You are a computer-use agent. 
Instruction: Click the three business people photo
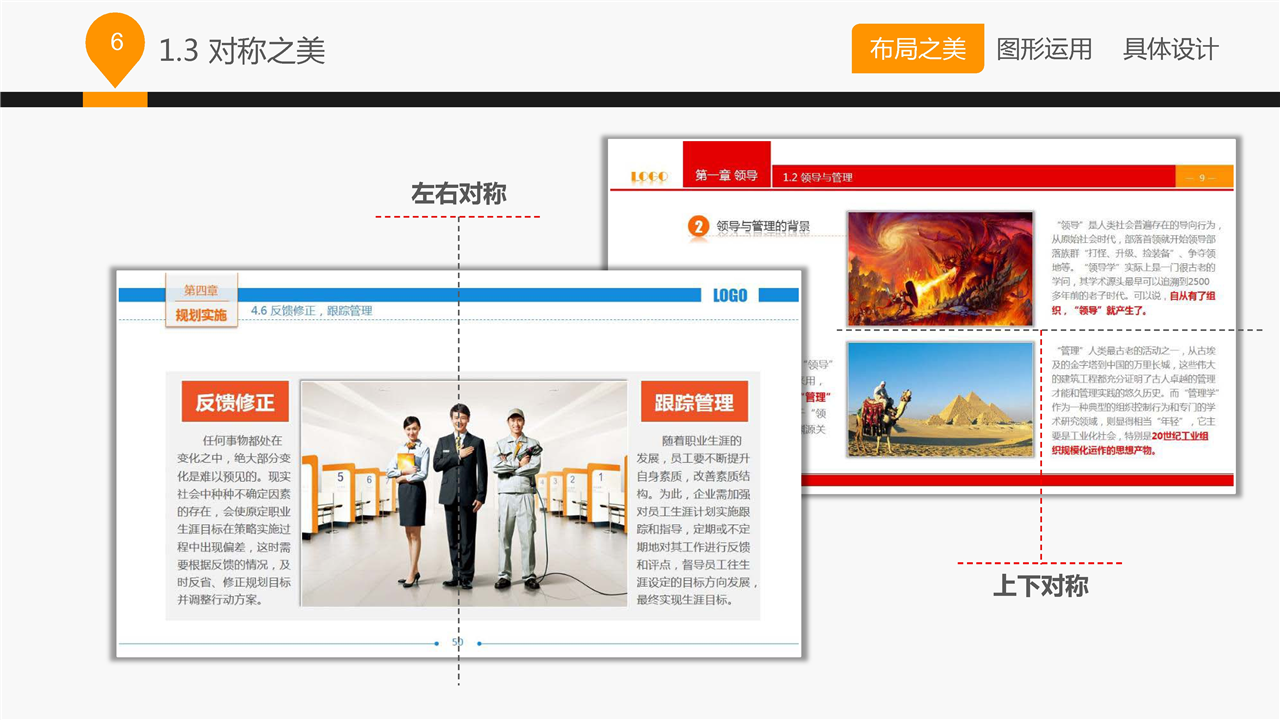(463, 493)
